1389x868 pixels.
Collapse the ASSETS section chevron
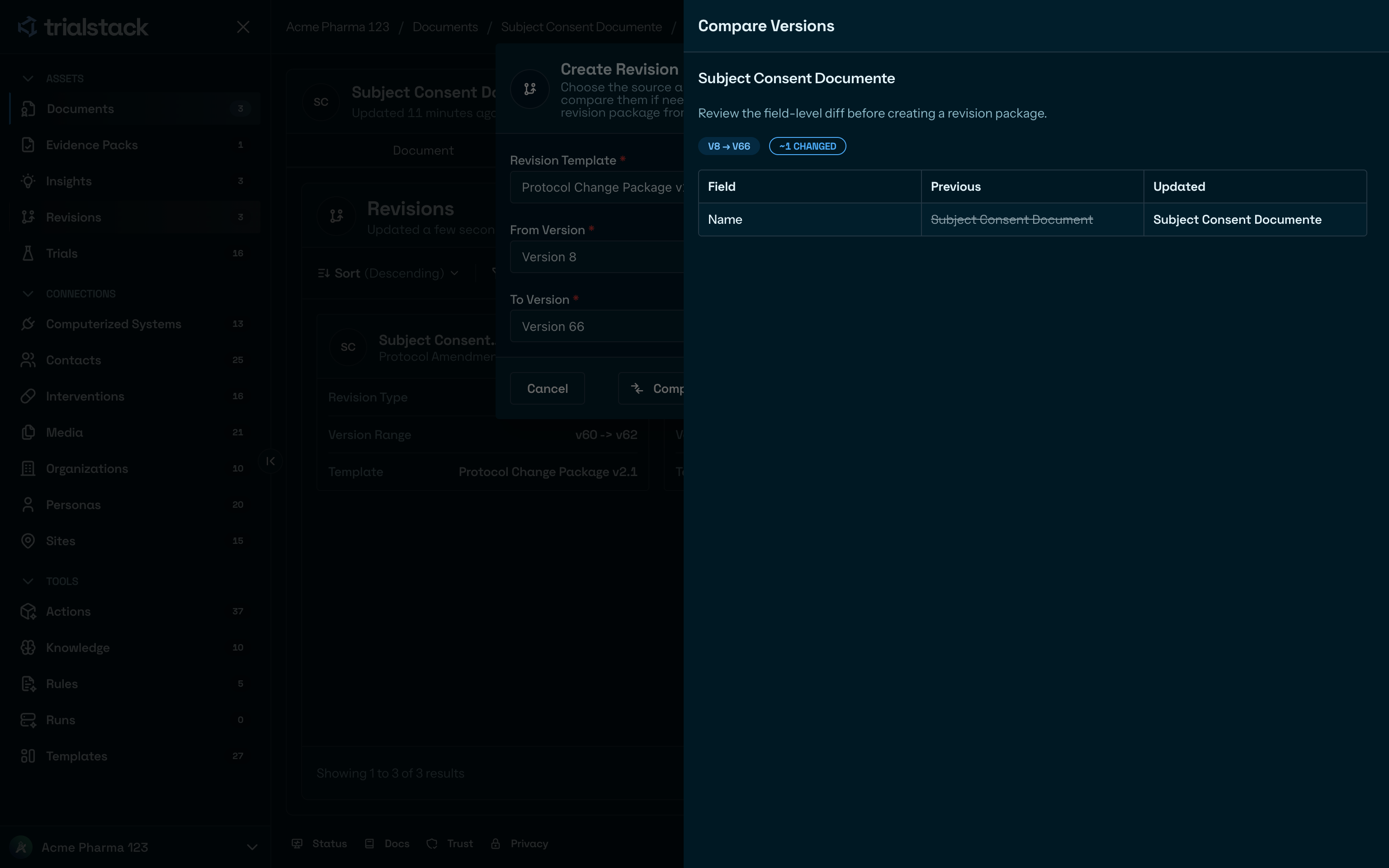(28, 78)
